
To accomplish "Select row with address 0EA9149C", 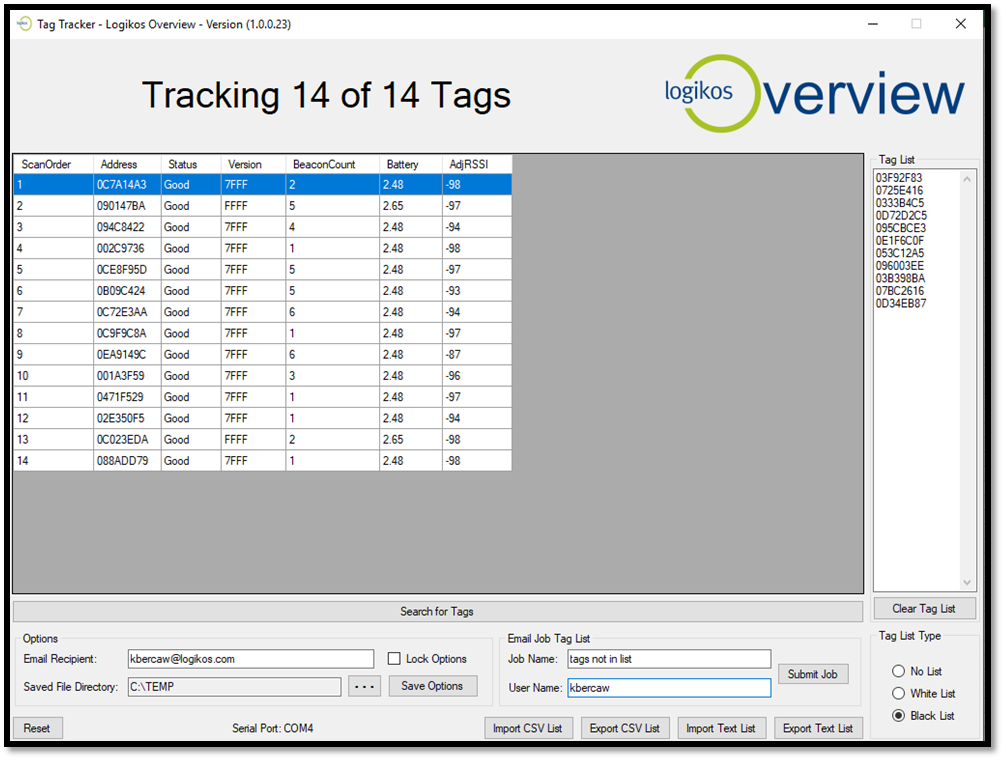I will point(121,354).
